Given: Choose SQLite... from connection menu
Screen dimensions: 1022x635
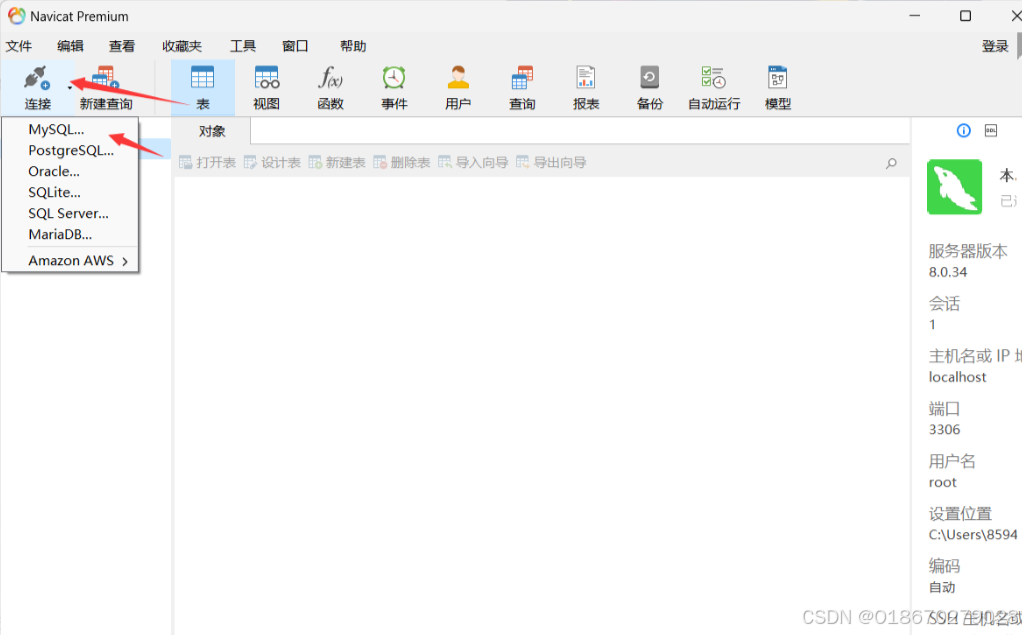Looking at the screenshot, I should pos(70,192).
